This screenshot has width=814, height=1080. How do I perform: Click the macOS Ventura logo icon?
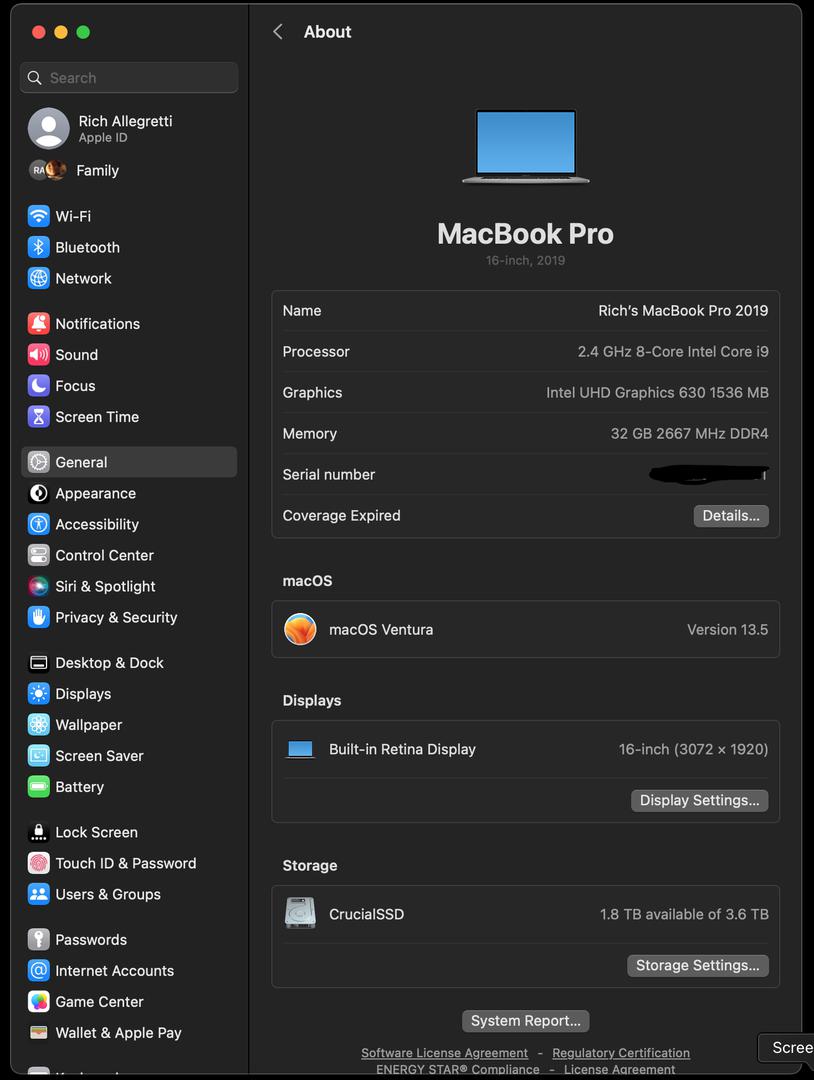[x=300, y=629]
